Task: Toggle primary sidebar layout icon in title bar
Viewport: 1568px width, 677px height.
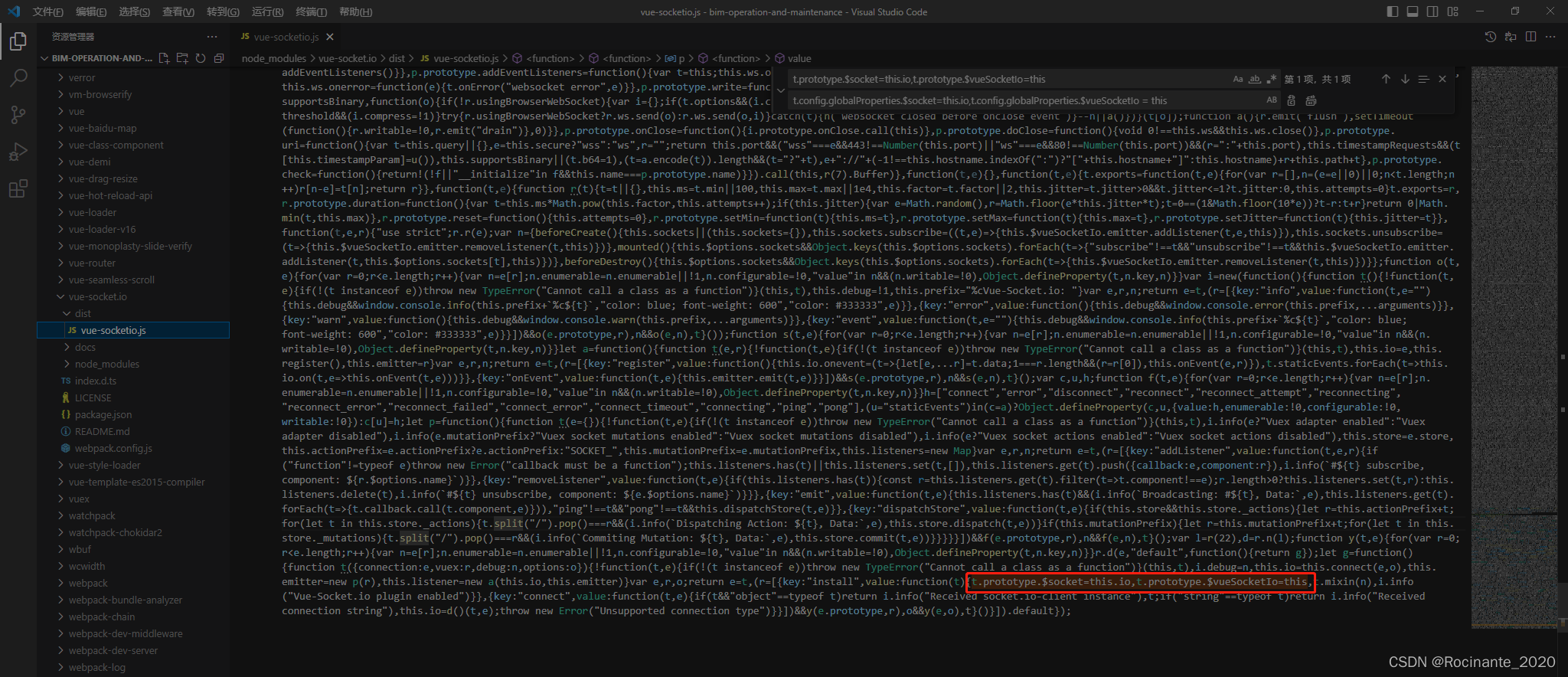Action: coord(1393,11)
